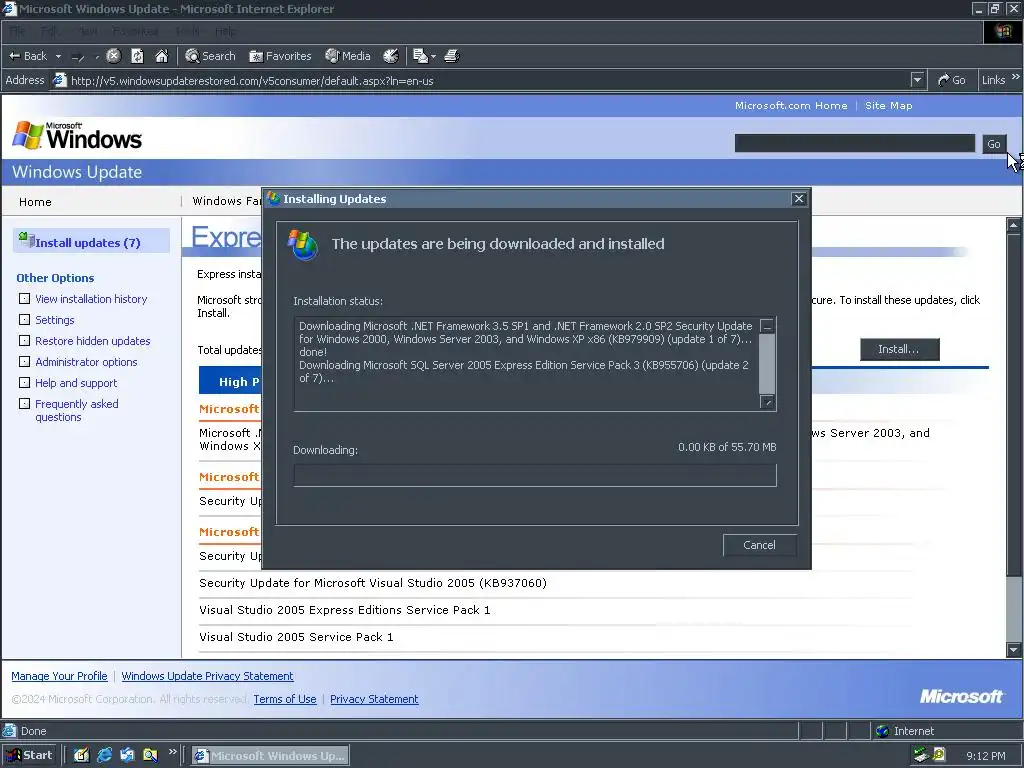
Task: Open Administrator options
Action: click(86, 362)
